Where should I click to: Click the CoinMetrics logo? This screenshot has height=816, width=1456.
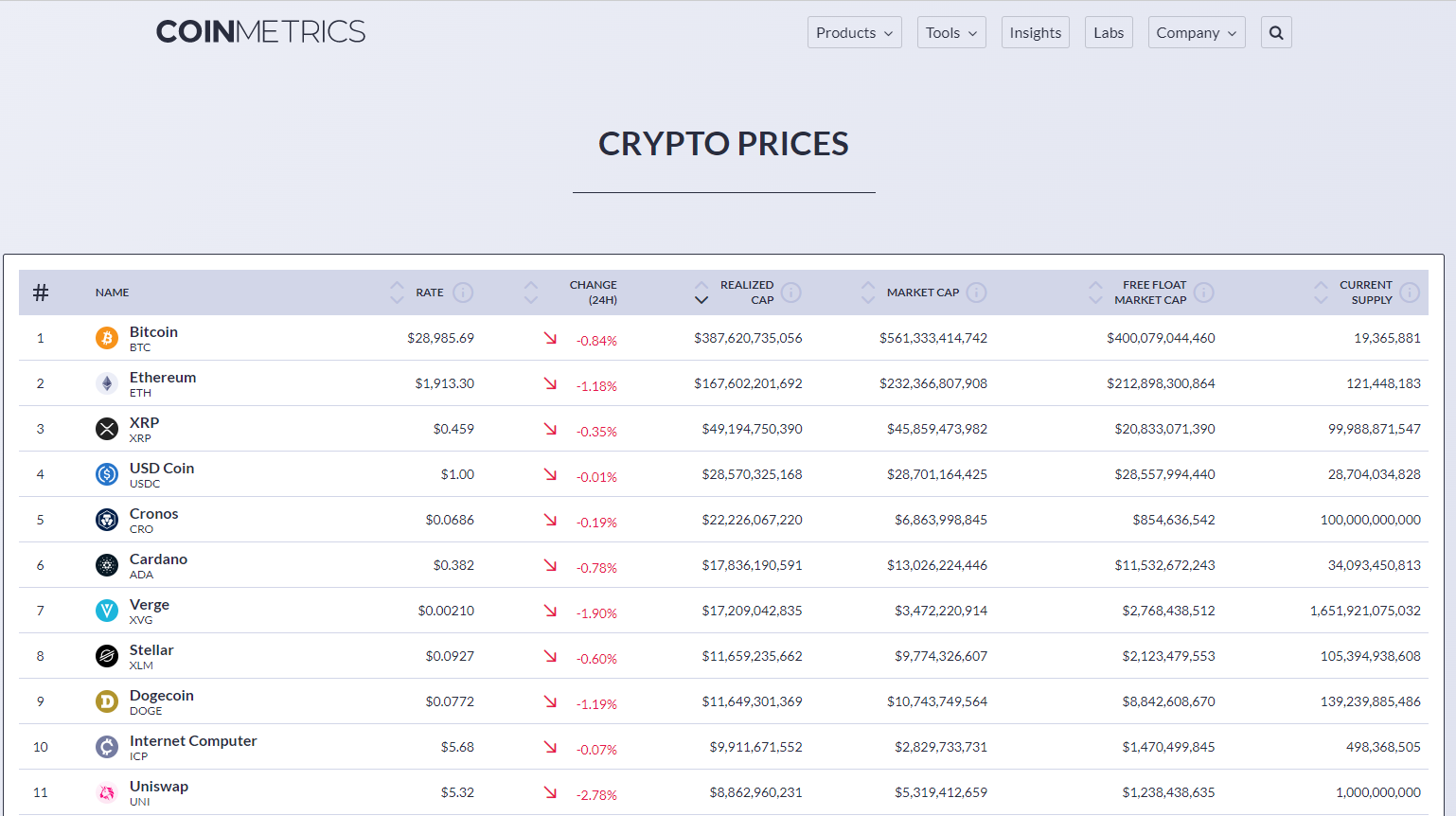pyautogui.click(x=260, y=31)
